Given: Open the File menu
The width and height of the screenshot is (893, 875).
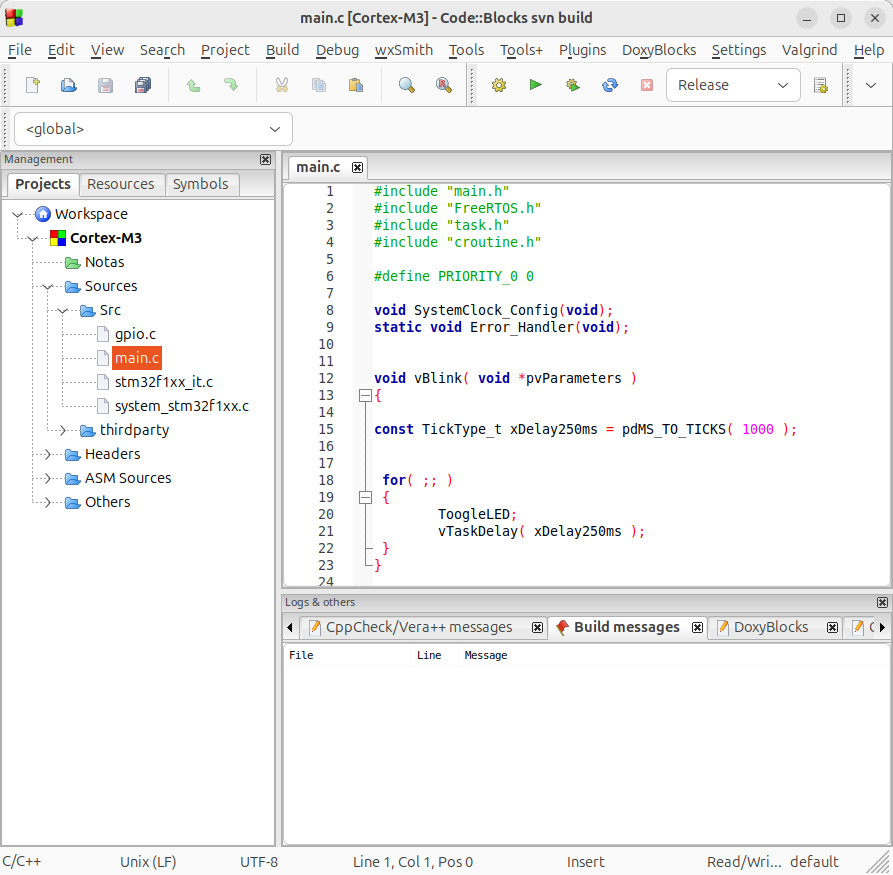Looking at the screenshot, I should coord(19,50).
